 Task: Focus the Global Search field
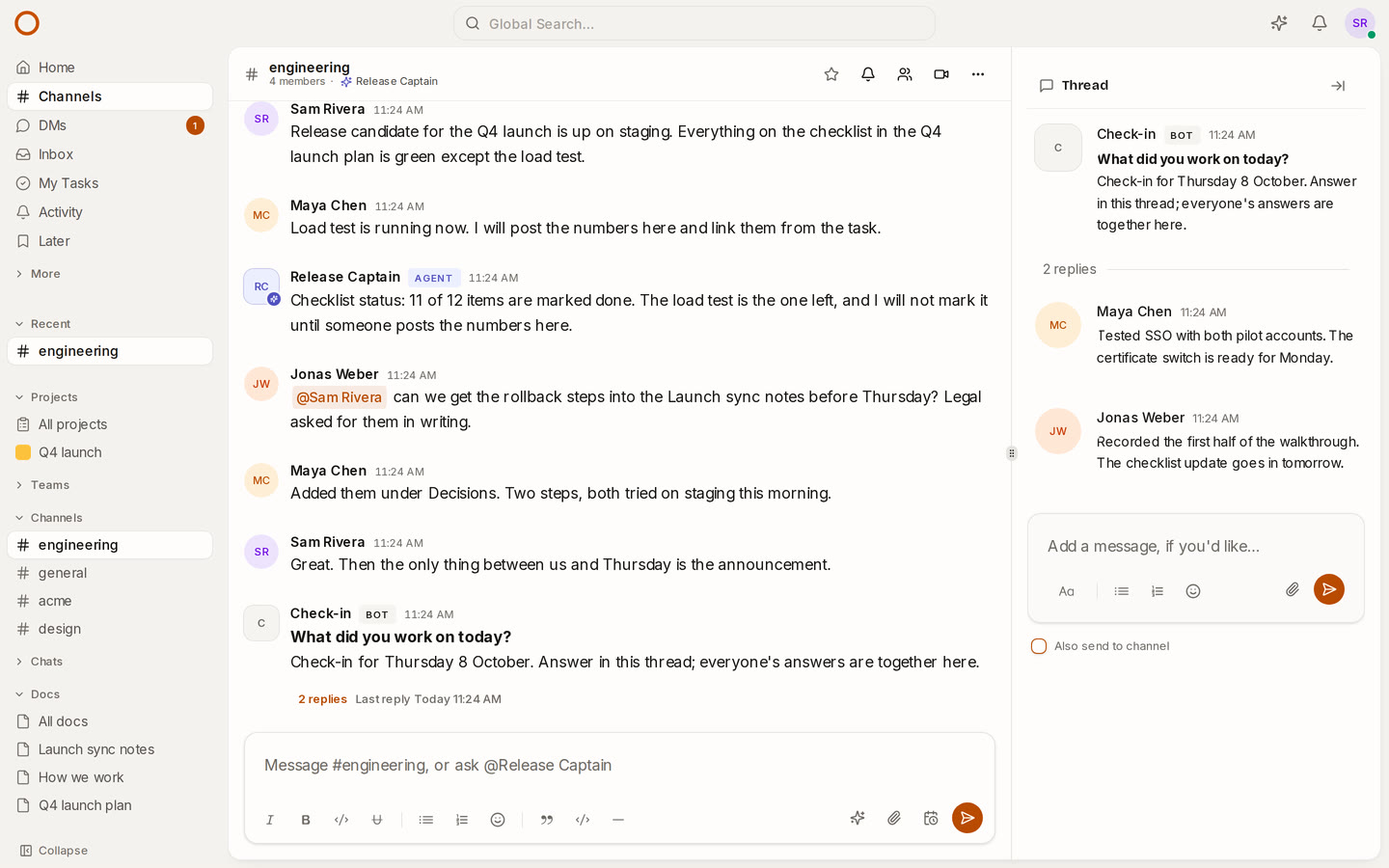[x=694, y=23]
